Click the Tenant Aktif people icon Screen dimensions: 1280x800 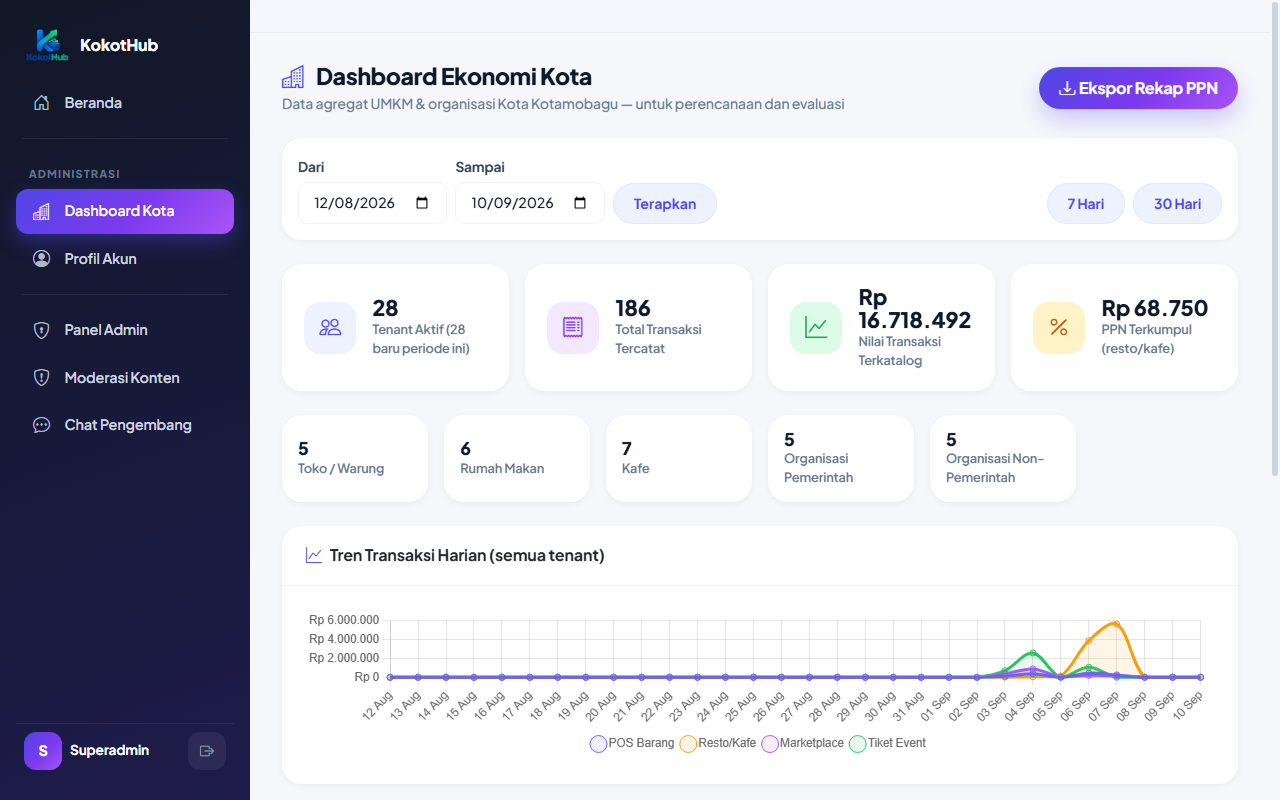[x=330, y=328]
